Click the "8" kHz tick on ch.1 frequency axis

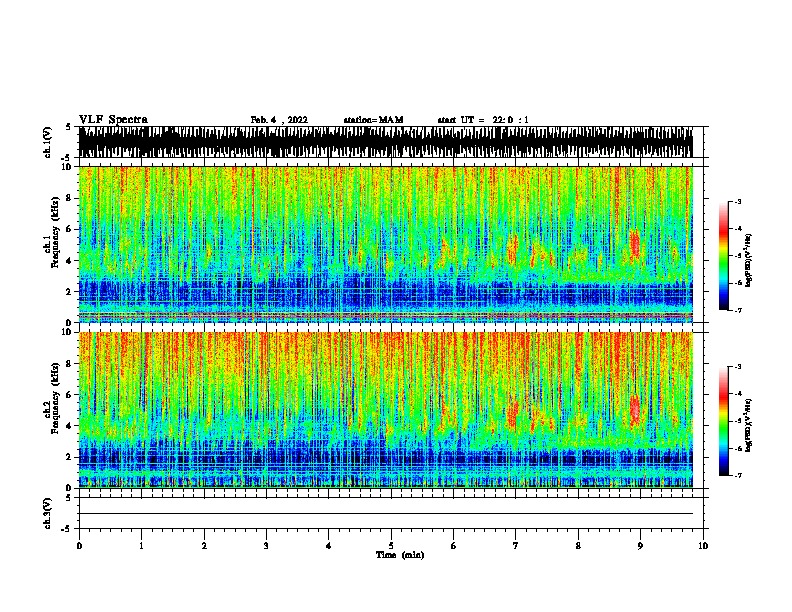(x=69, y=198)
